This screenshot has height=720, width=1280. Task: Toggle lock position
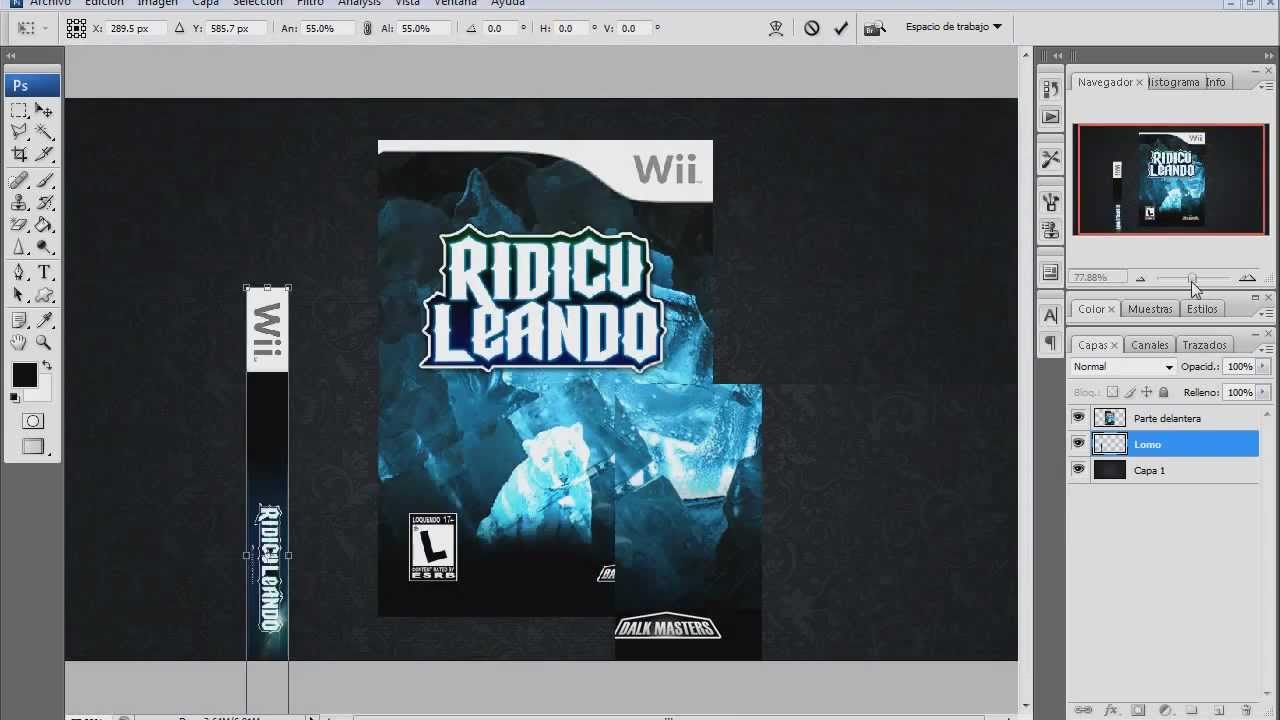1146,392
